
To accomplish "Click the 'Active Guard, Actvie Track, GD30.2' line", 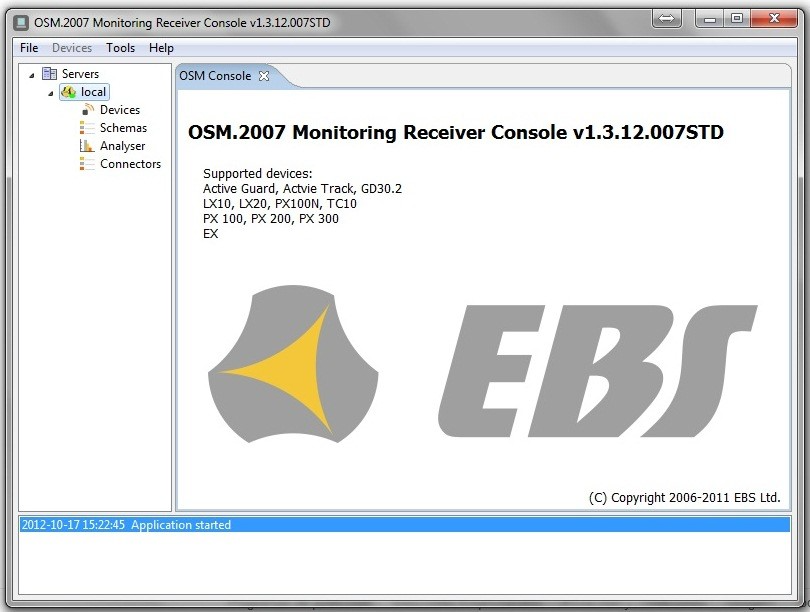I will coord(302,189).
